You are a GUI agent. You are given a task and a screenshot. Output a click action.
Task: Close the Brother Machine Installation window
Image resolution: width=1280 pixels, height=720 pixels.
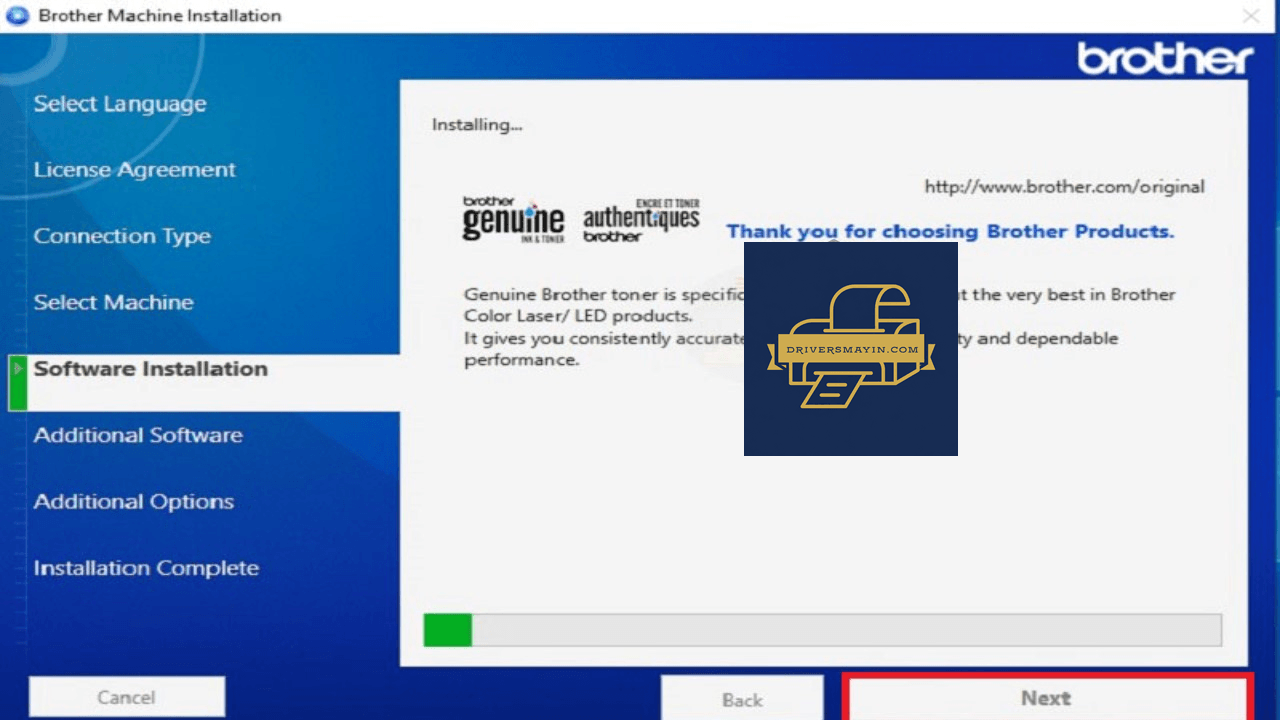click(1251, 16)
